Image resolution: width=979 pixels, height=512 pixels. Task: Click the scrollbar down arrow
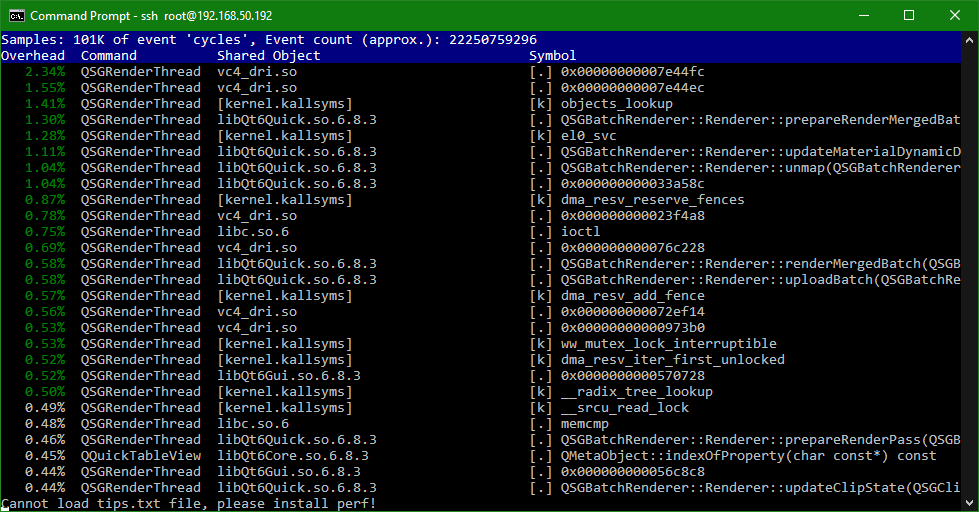(x=970, y=502)
